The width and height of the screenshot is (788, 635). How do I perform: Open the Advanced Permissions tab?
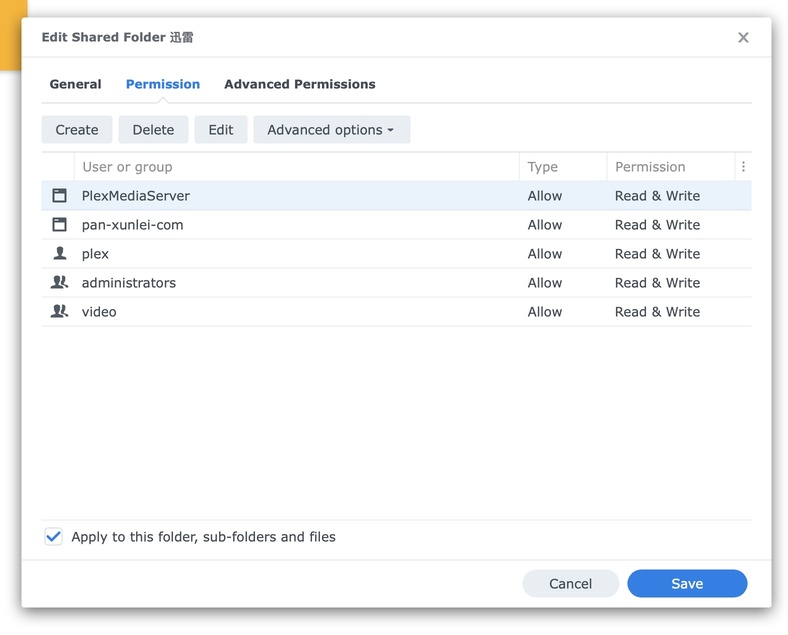click(300, 84)
